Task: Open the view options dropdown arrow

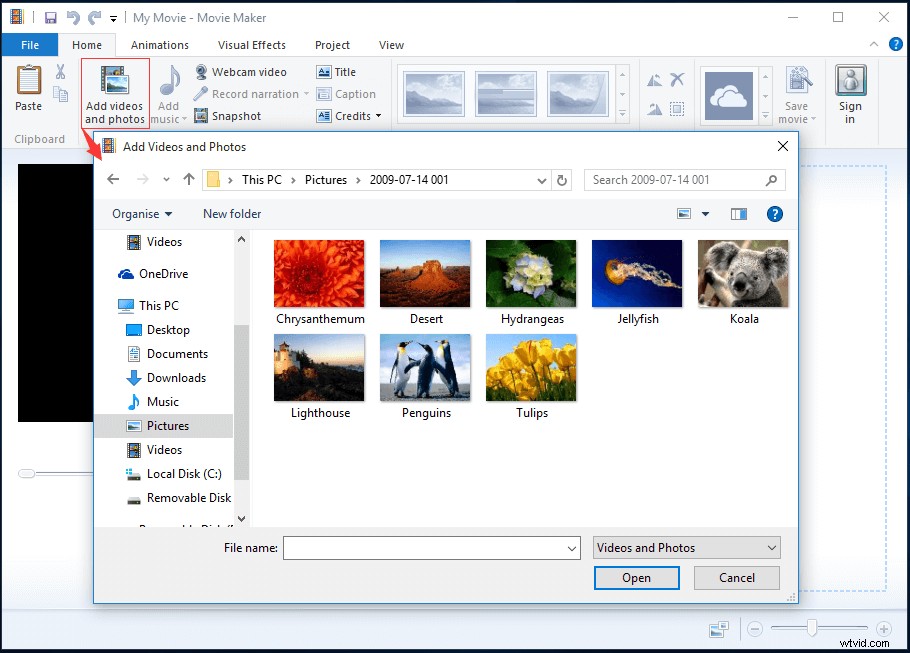Action: (704, 213)
